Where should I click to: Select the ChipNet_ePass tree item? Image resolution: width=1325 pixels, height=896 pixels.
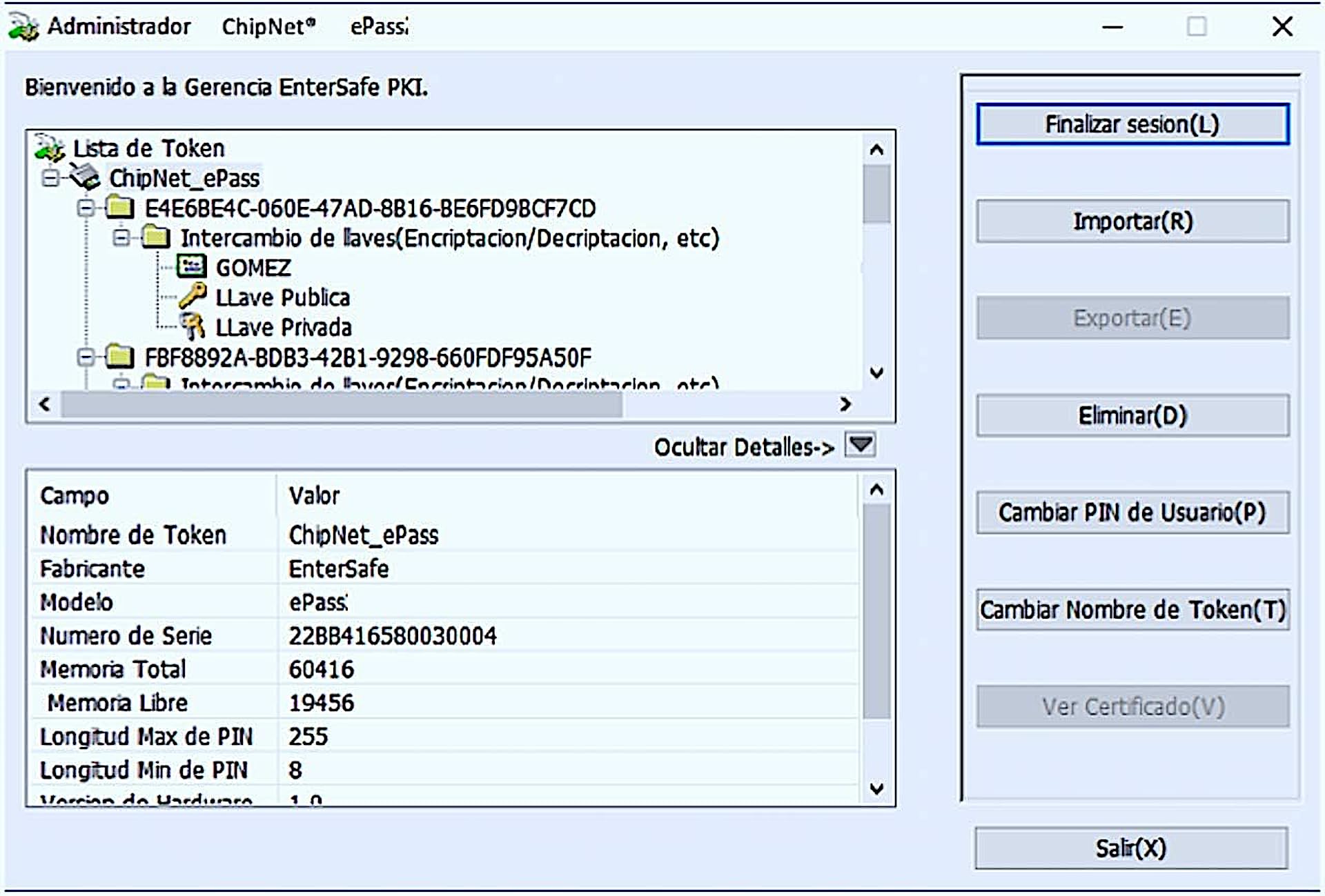click(184, 179)
